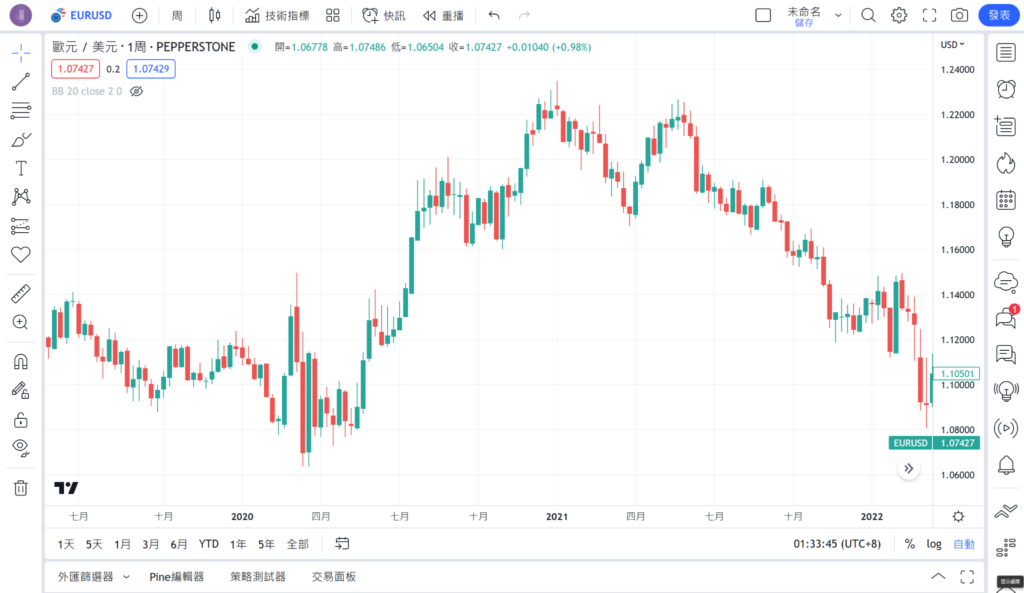Viewport: 1024px width, 593px height.
Task: Click the blue 發表 publish button
Action: tap(999, 15)
